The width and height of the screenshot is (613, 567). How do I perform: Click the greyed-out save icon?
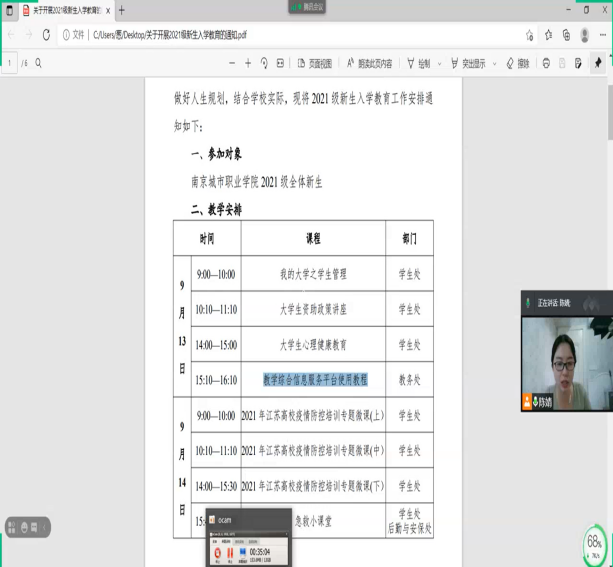click(x=562, y=63)
